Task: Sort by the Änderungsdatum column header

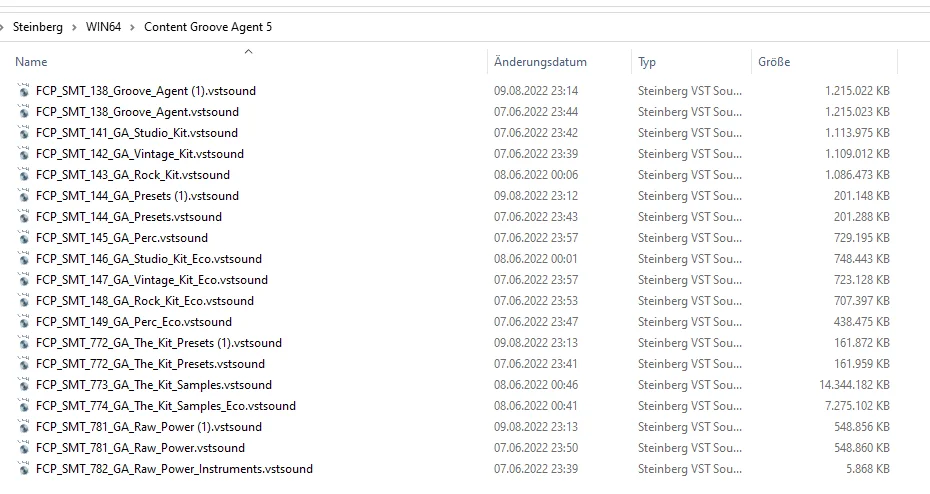Action: [540, 62]
